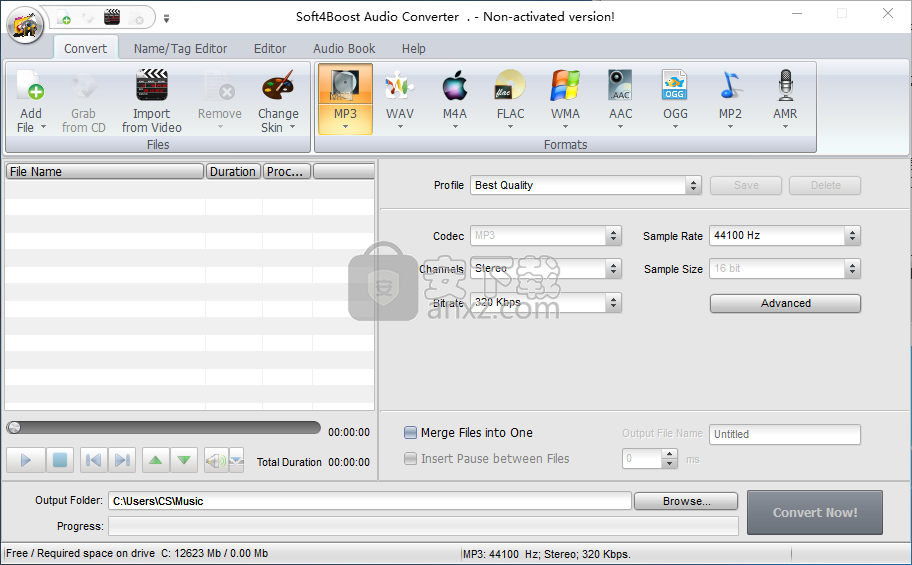Select the AMR microphone format icon
The image size is (912, 565).
point(785,86)
